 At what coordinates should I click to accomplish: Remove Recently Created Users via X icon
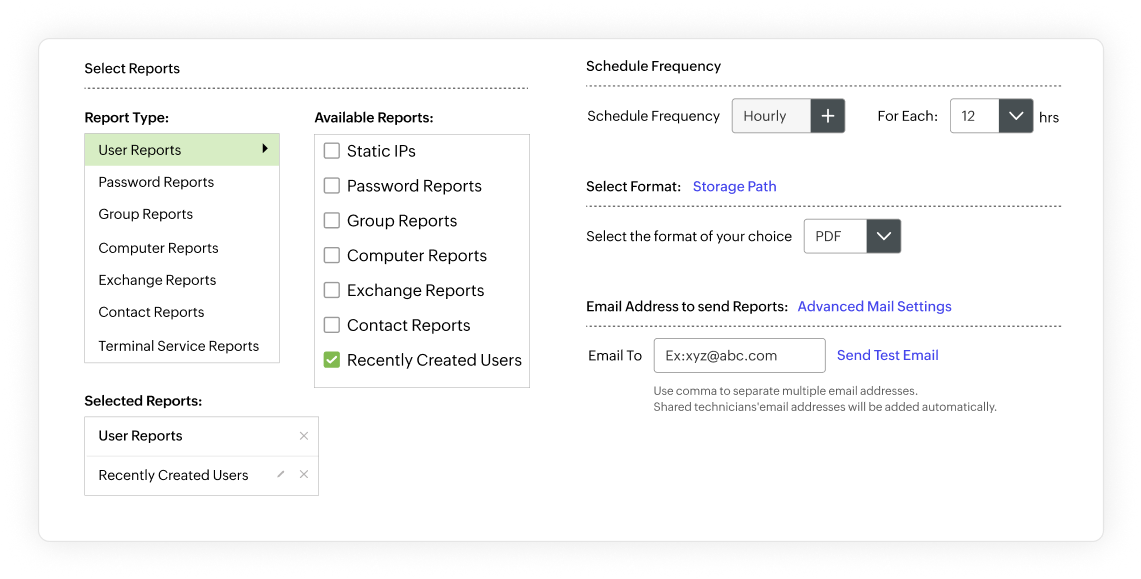coord(304,475)
